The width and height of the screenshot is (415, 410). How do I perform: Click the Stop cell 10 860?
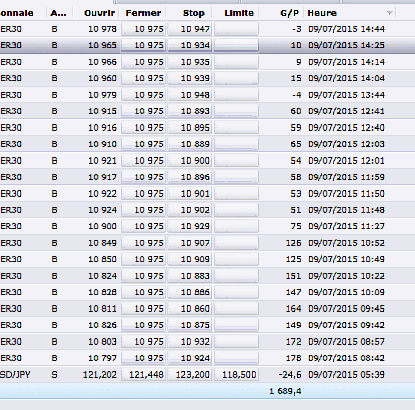(x=190, y=309)
